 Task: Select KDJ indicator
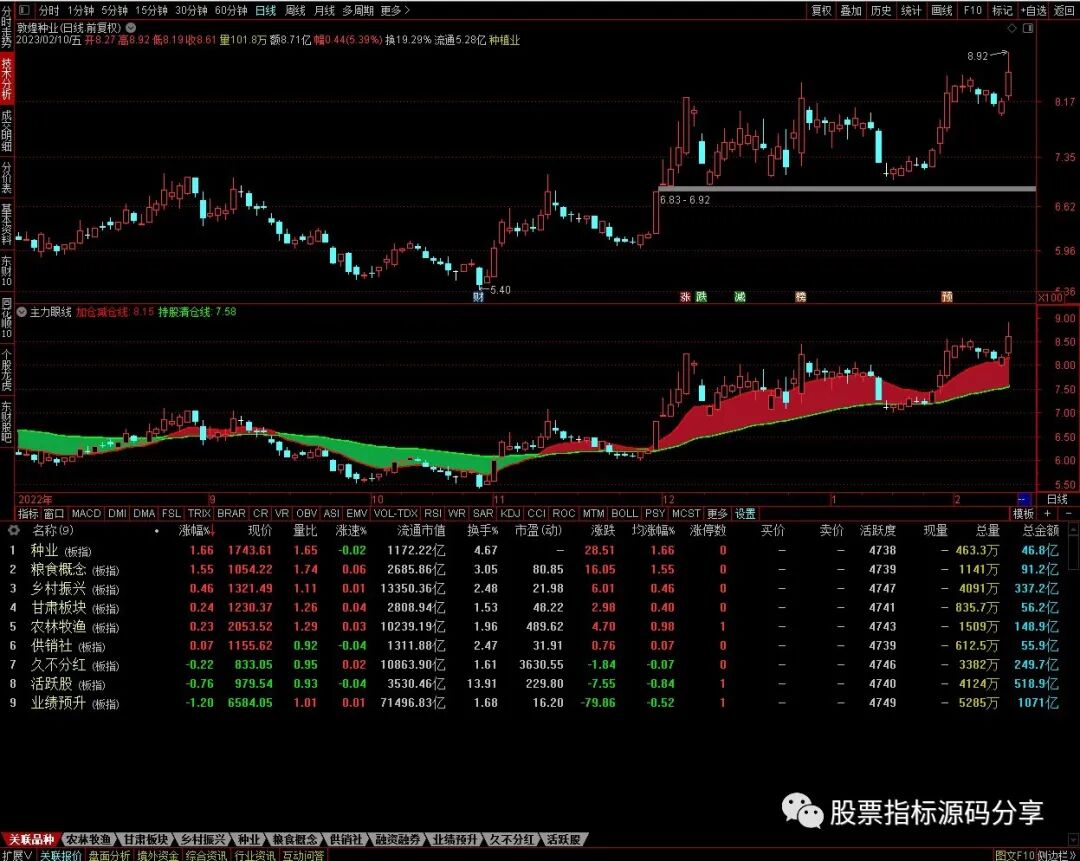[x=510, y=513]
